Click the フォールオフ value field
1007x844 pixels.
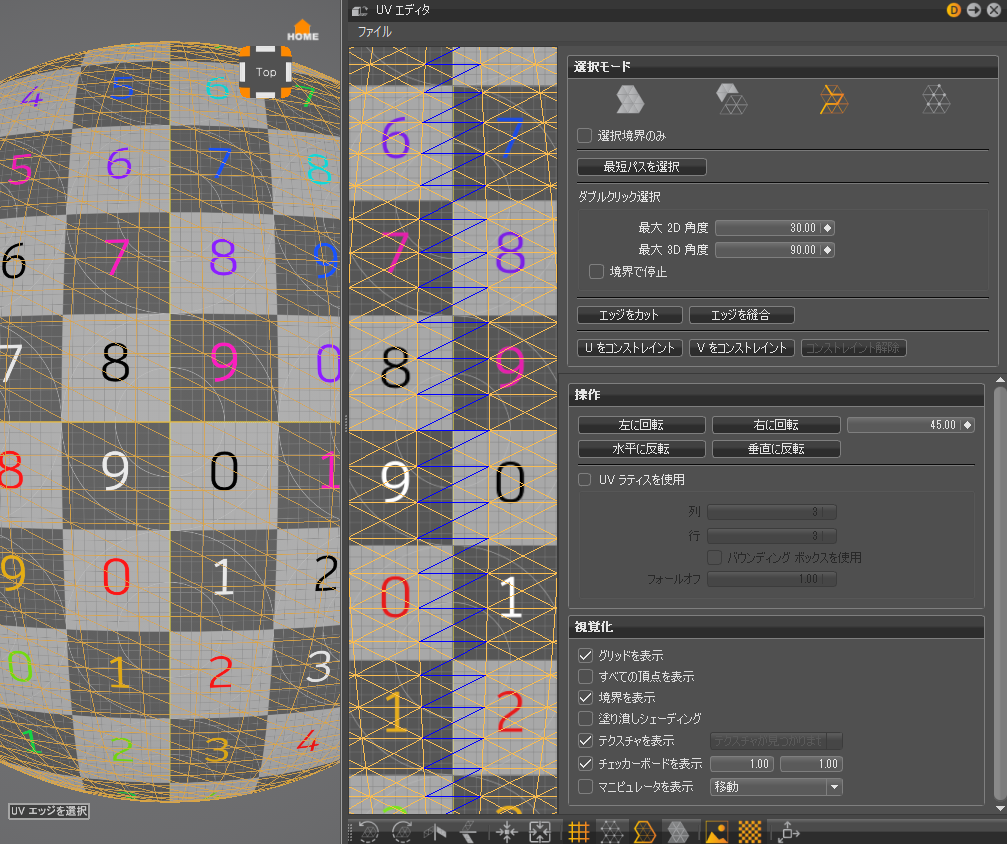pyautogui.click(x=771, y=579)
